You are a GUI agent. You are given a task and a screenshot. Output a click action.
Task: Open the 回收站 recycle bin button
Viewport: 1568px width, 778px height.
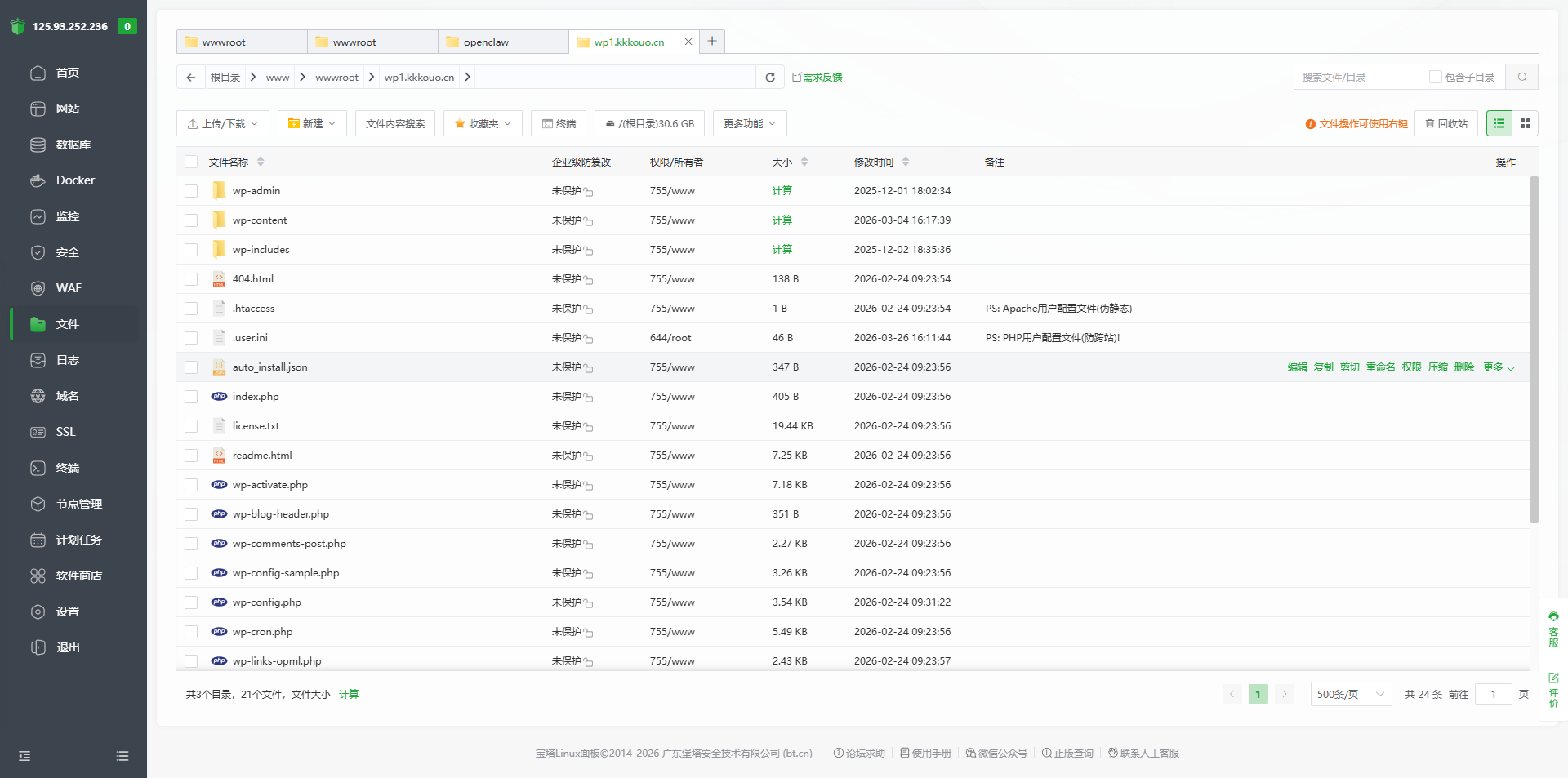point(1445,124)
